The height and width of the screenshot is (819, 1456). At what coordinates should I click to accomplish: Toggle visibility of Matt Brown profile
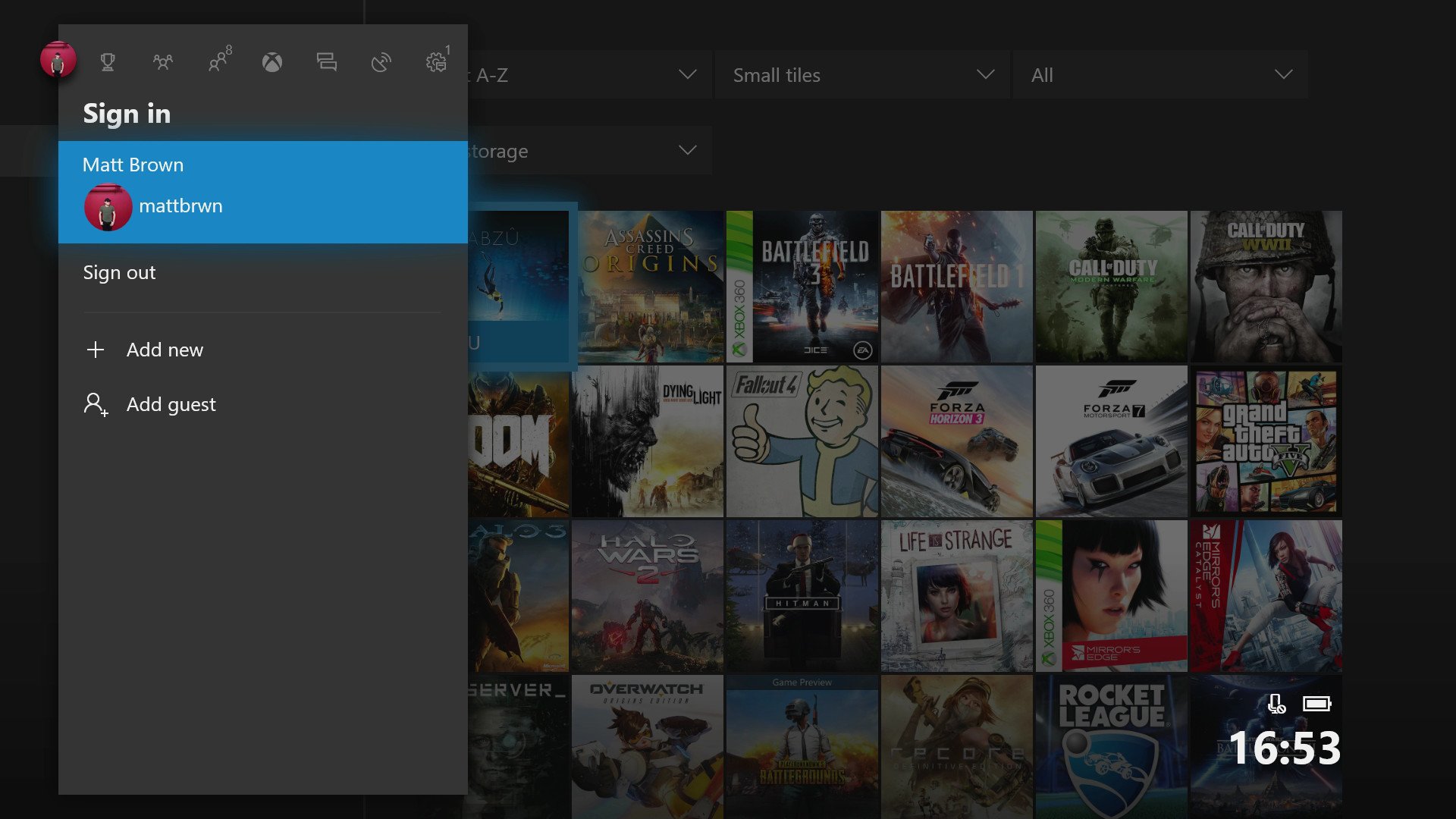(x=263, y=192)
